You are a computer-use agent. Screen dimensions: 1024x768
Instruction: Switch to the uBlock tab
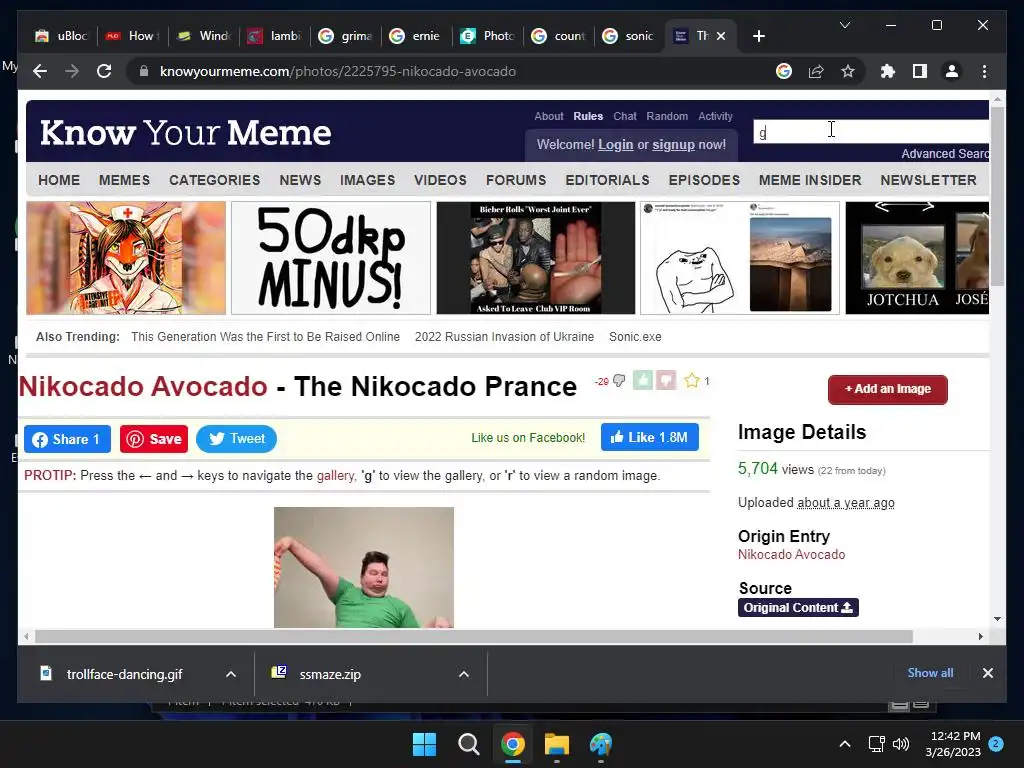[61, 36]
